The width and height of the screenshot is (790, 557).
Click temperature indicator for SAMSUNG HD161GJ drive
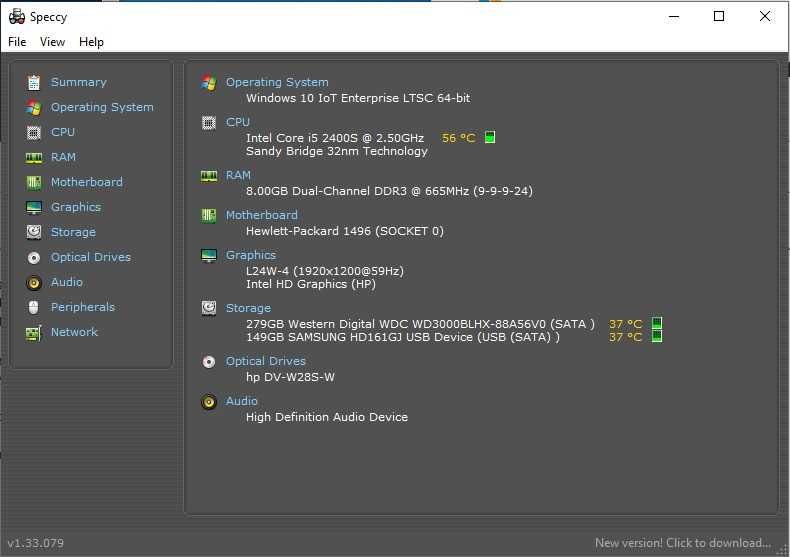tap(657, 336)
